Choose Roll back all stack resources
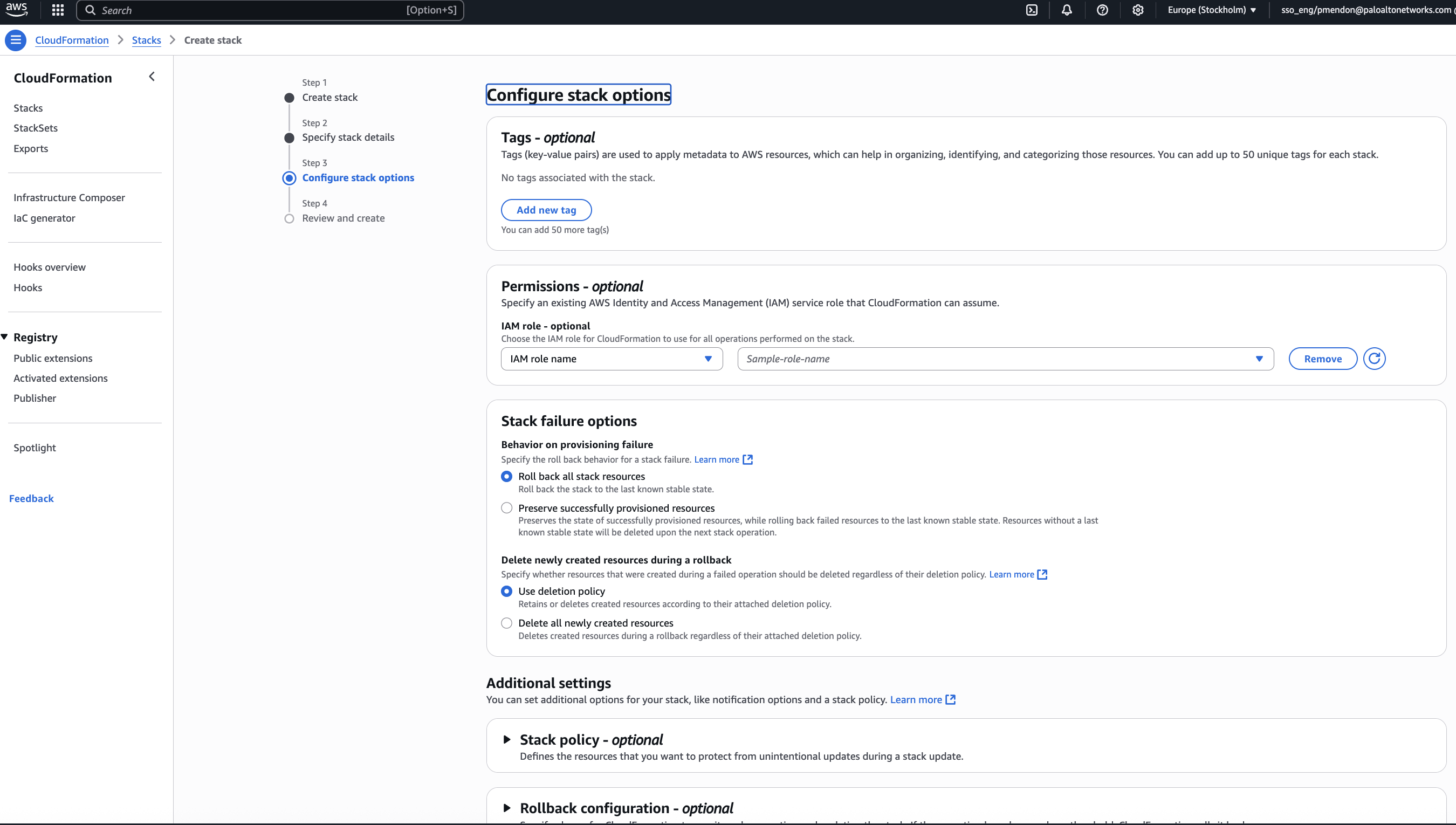1456x825 pixels. 506,477
